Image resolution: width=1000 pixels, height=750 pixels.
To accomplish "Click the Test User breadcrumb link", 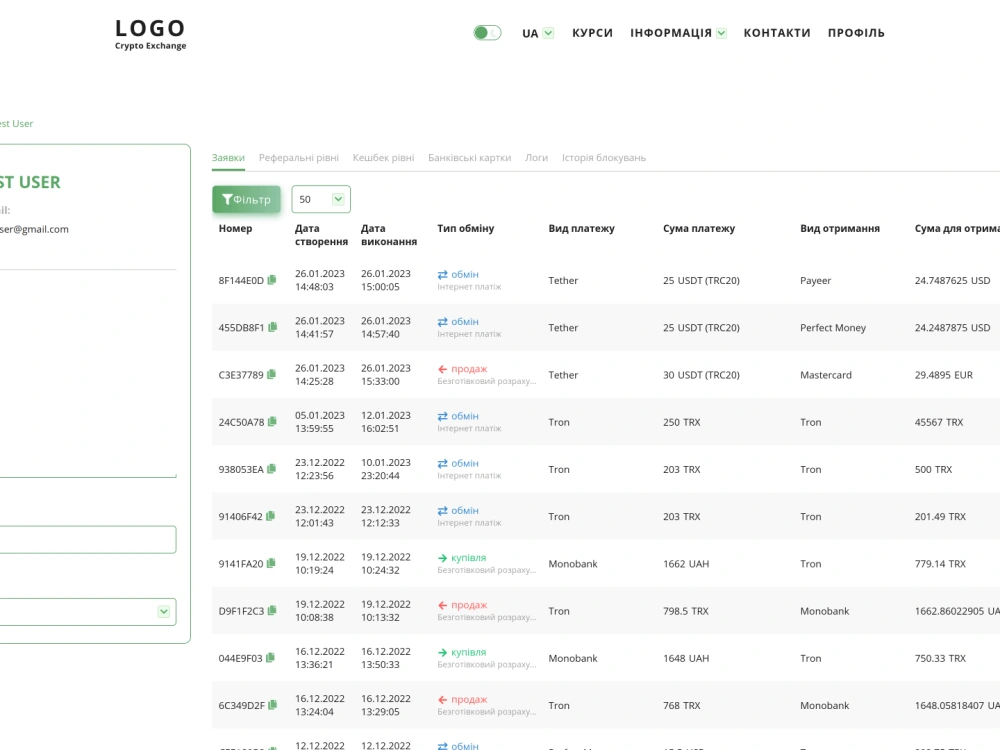I will click(17, 124).
